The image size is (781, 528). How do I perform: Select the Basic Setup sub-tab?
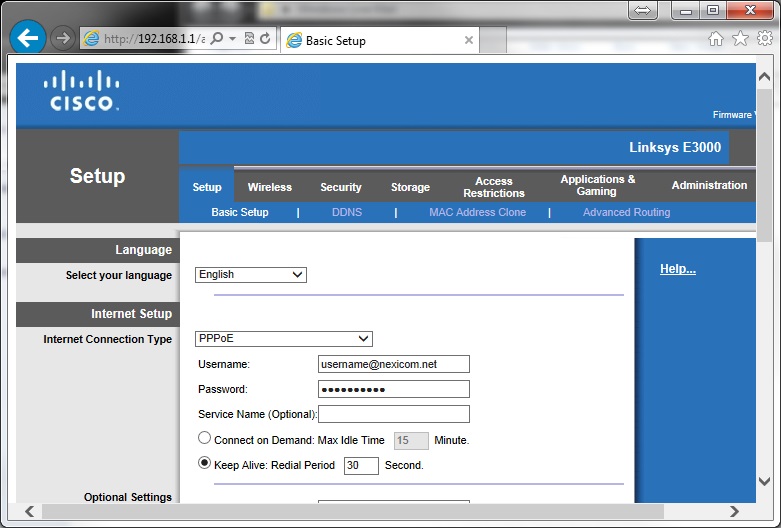point(240,212)
